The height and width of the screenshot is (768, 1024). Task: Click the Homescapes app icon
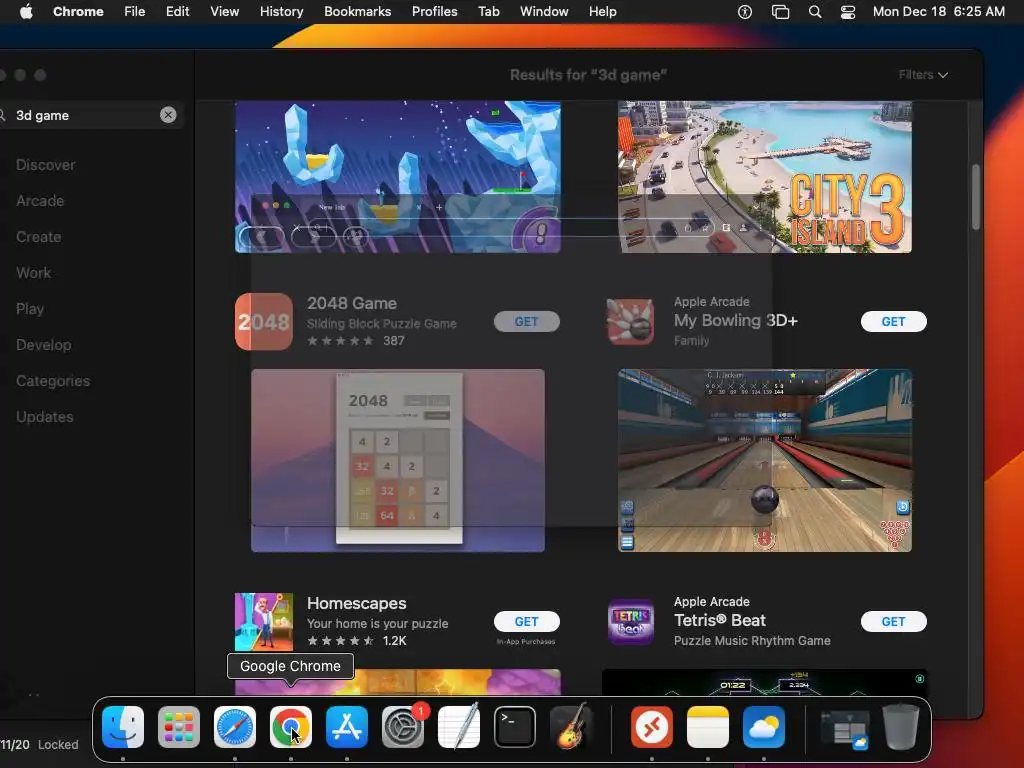264,621
